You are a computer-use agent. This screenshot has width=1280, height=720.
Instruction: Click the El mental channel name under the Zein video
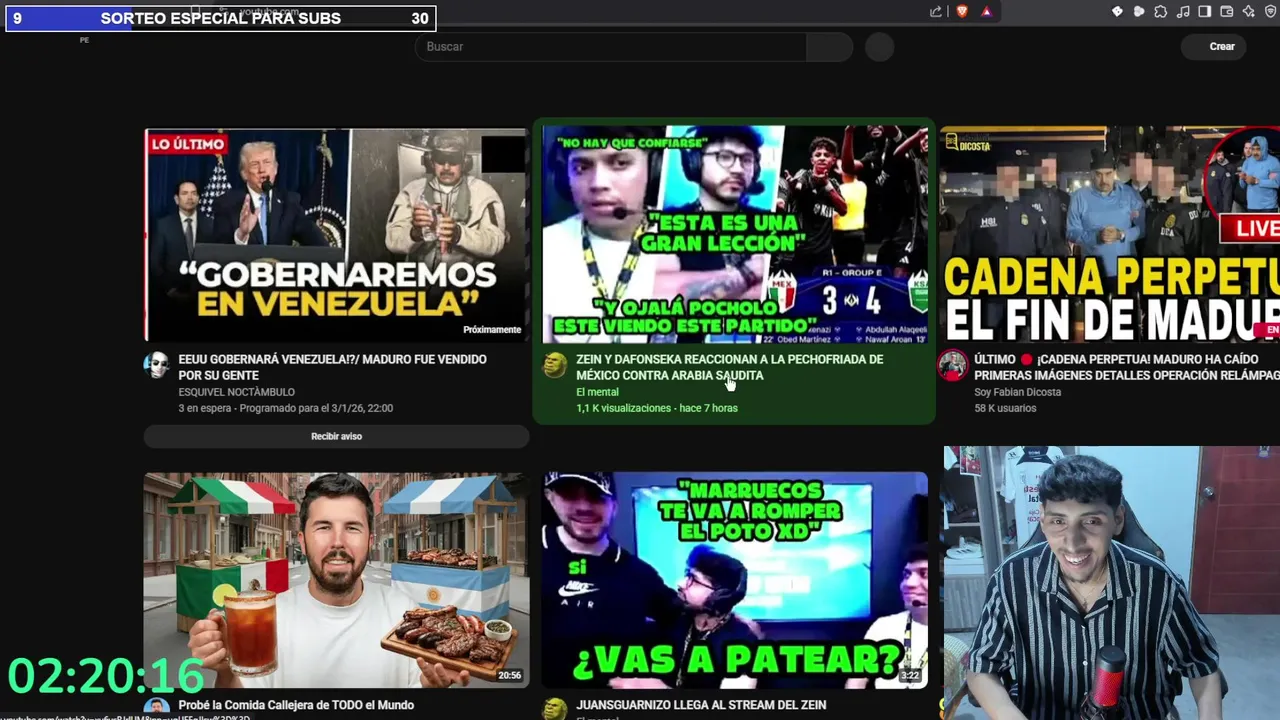(x=597, y=392)
